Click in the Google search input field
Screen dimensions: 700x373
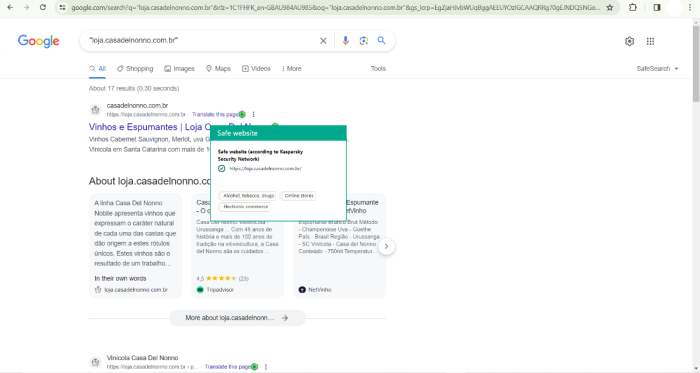[x=201, y=41]
